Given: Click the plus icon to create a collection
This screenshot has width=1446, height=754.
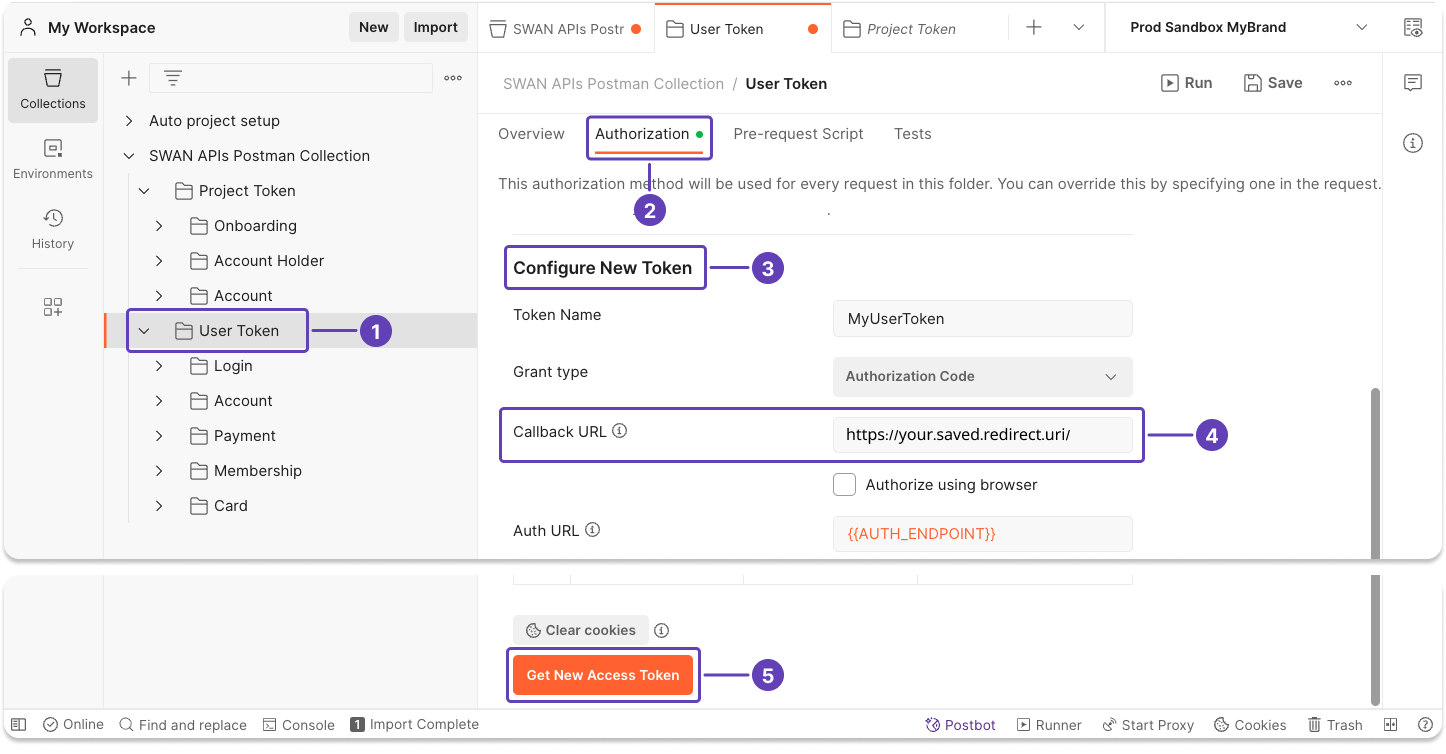Looking at the screenshot, I should click(x=127, y=77).
